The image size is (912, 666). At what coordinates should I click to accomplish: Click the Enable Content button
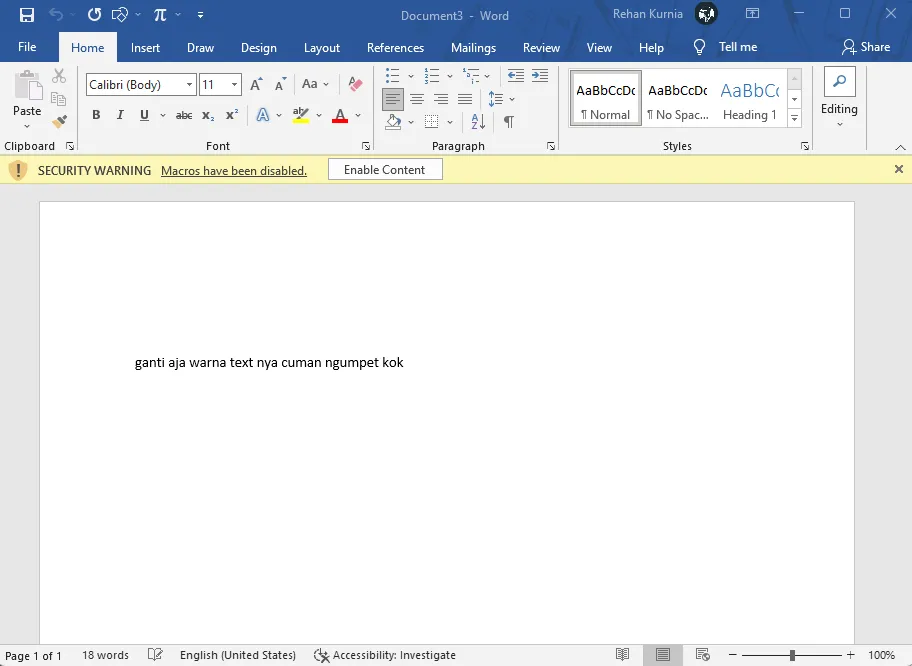[384, 170]
